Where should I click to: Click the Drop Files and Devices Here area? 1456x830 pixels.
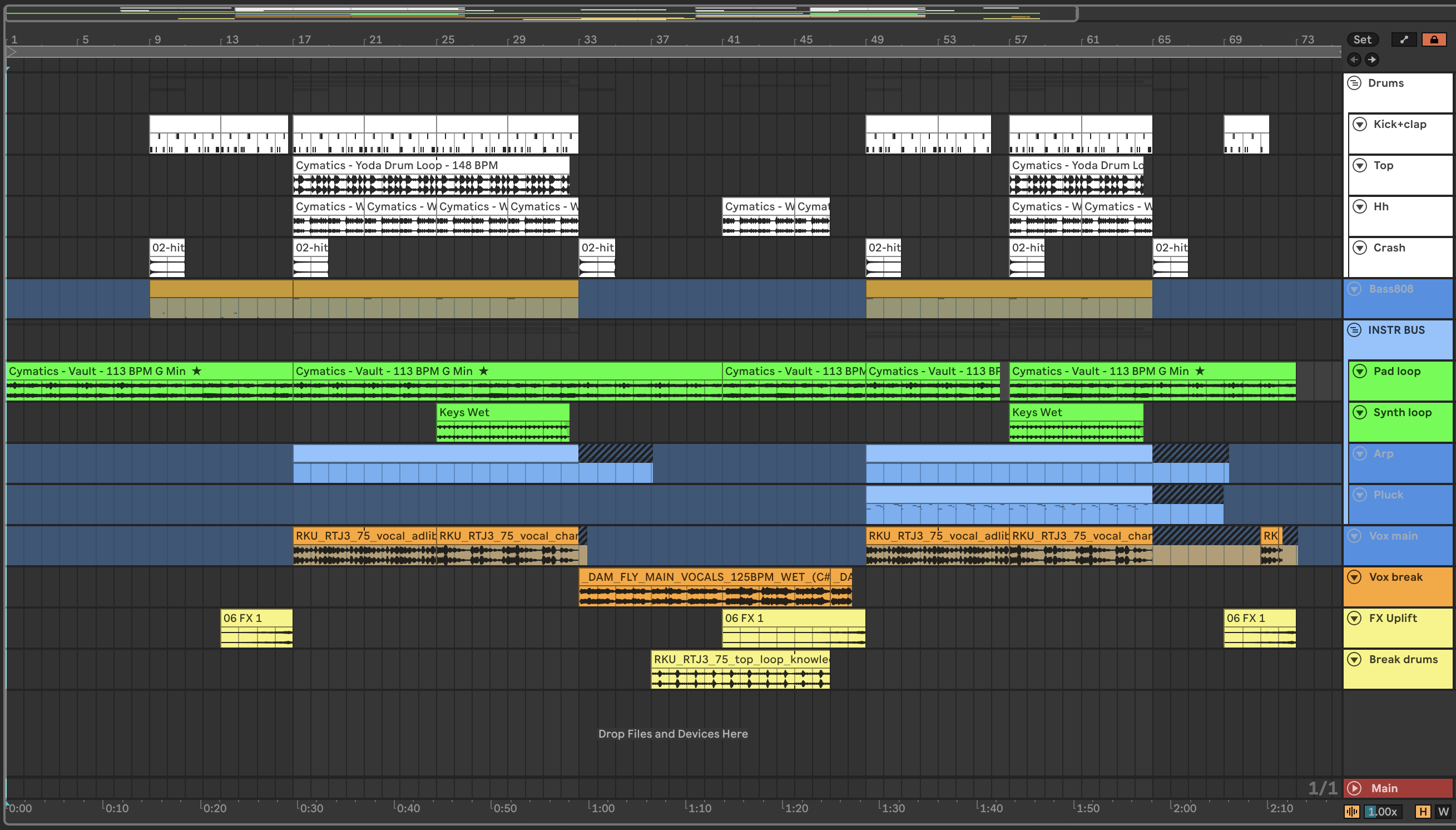[x=672, y=734]
